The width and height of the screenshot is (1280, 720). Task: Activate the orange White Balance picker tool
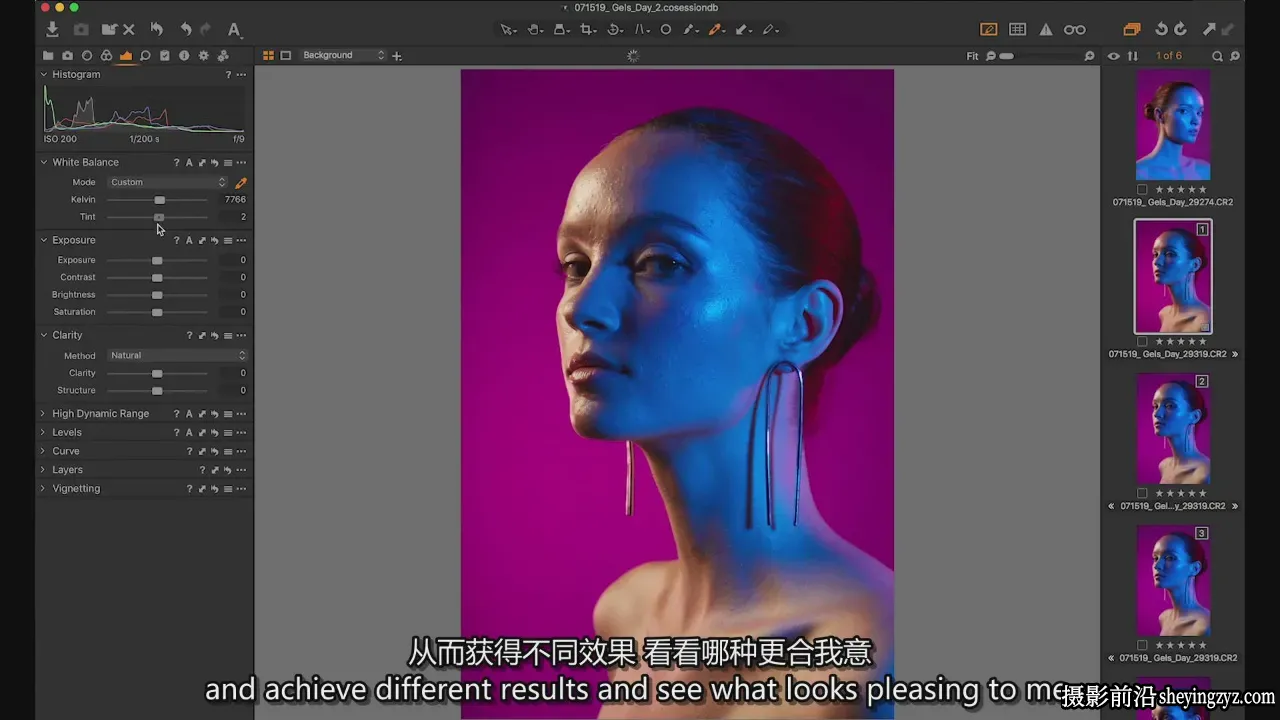(717, 30)
